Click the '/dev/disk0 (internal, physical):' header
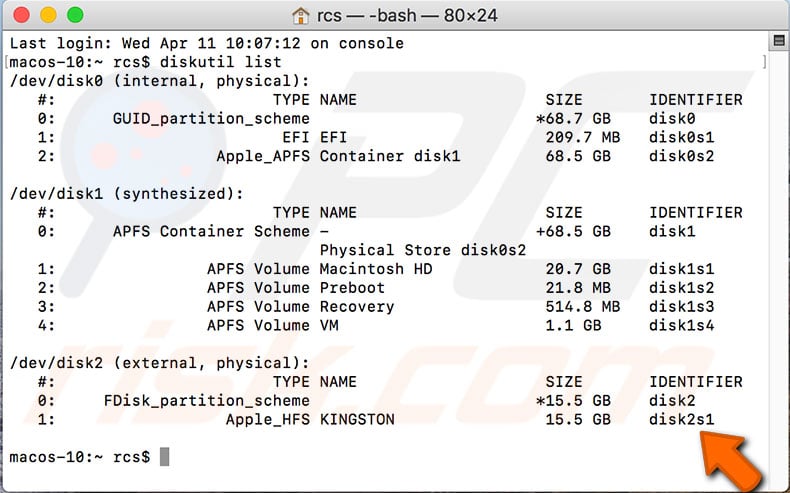 point(160,81)
